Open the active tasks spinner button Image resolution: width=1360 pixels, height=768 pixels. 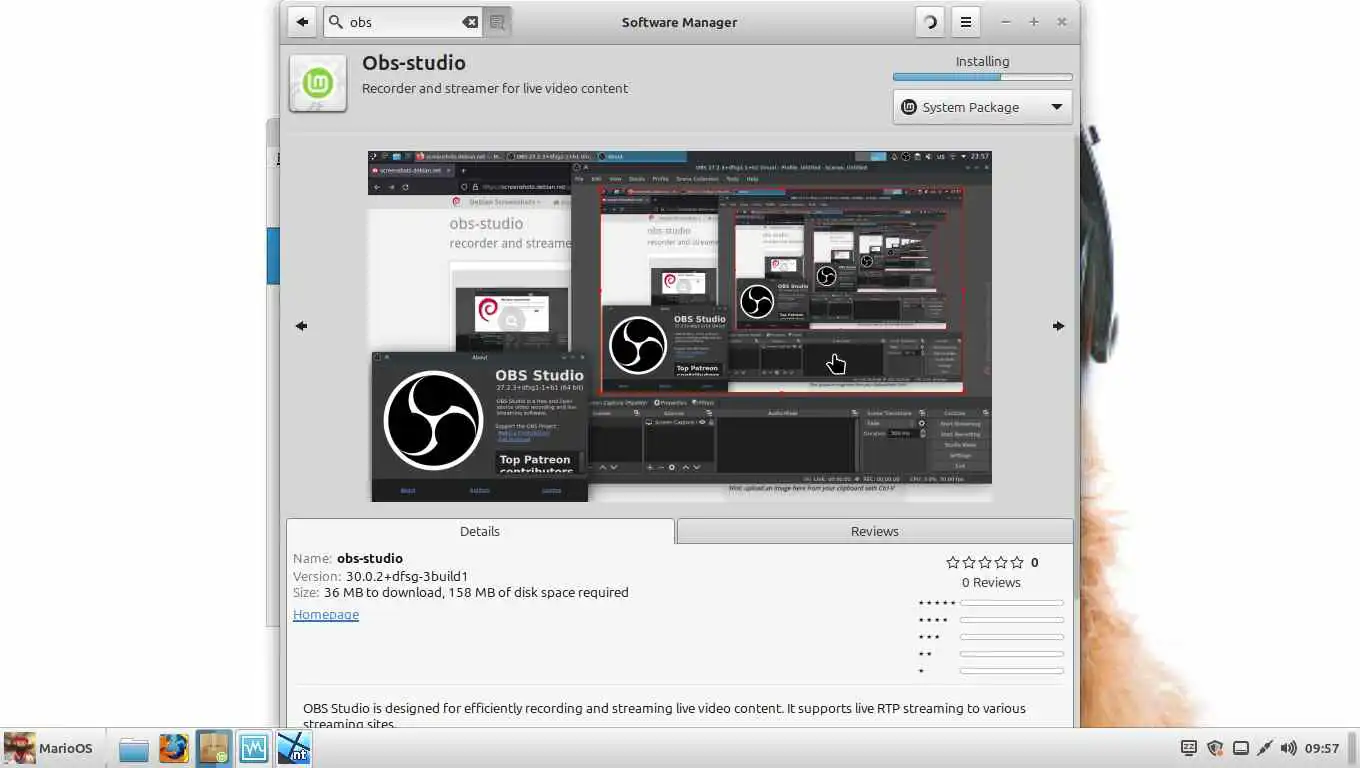[930, 22]
